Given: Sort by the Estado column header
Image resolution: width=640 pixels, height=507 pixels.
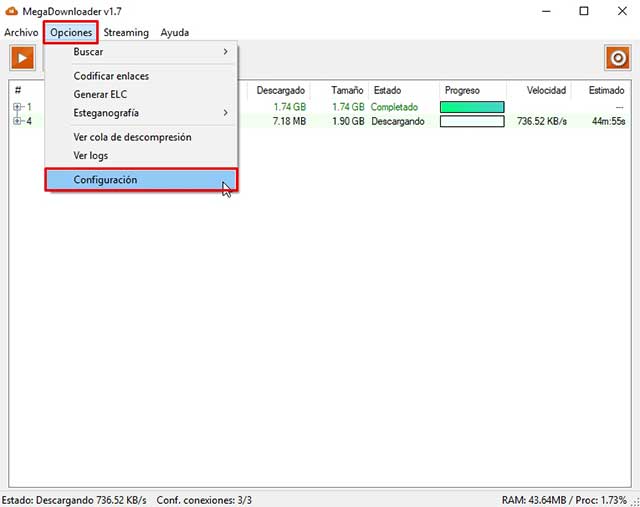Looking at the screenshot, I should [404, 90].
